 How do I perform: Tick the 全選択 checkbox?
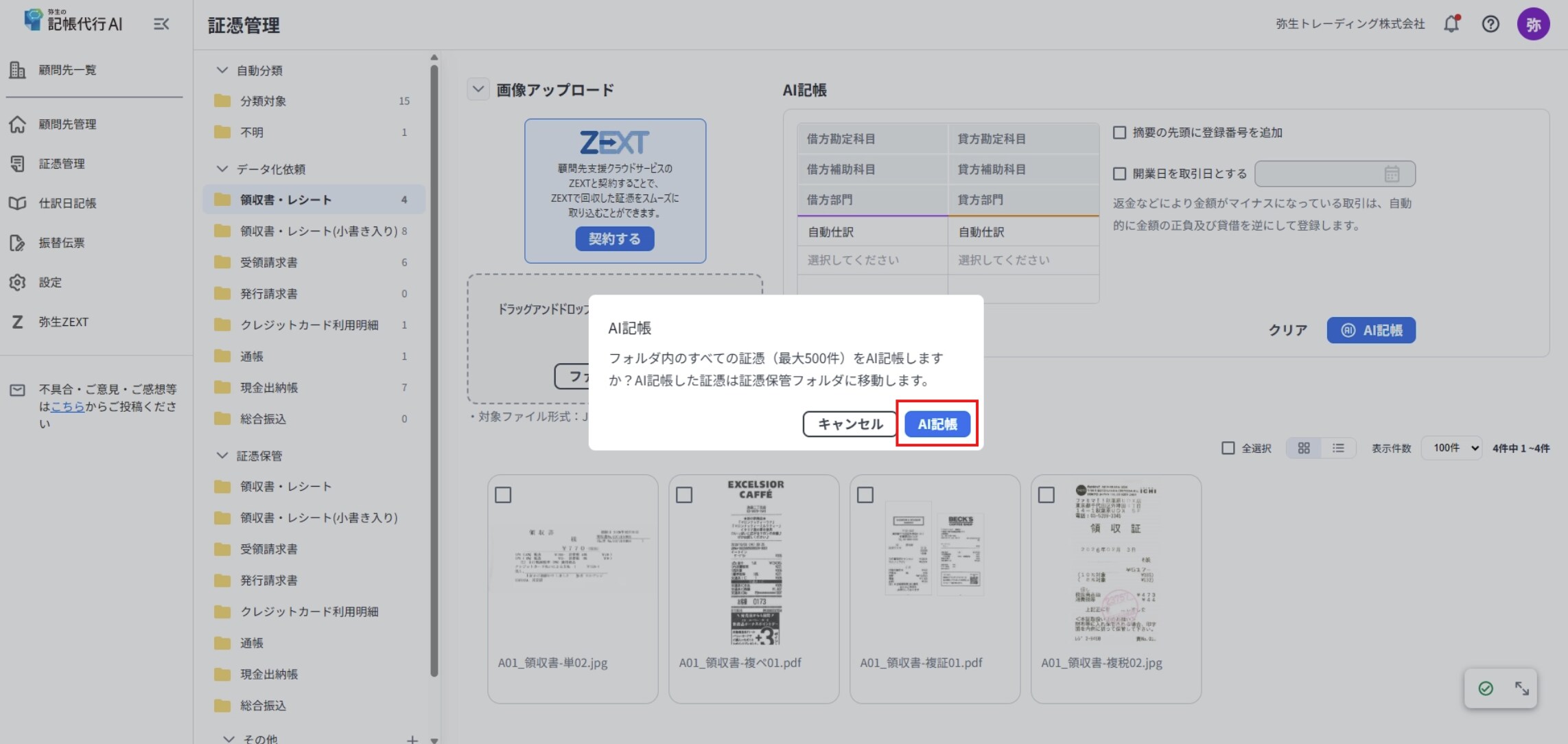point(1228,448)
